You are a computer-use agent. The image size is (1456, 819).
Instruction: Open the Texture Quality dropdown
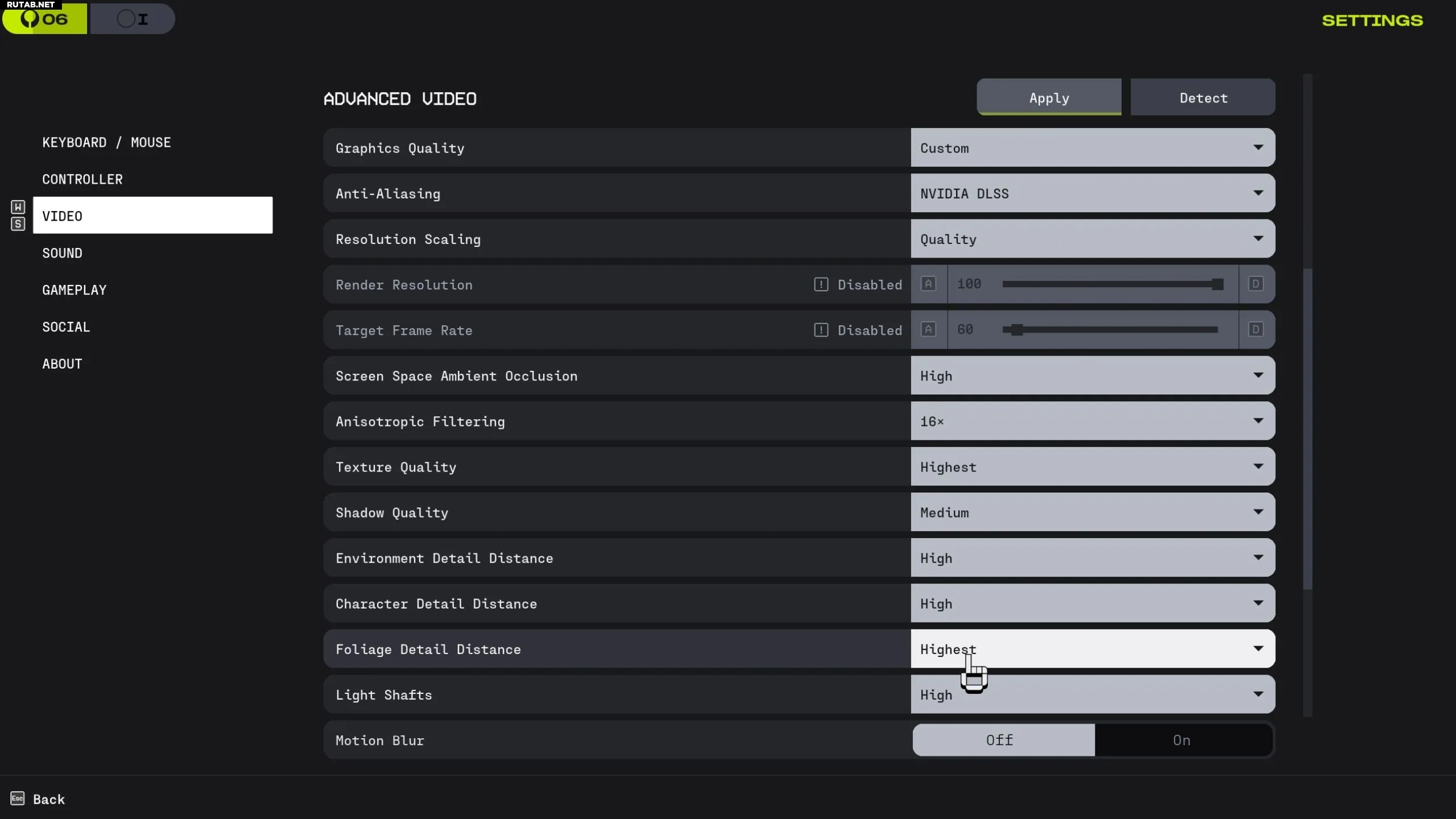(1092, 467)
